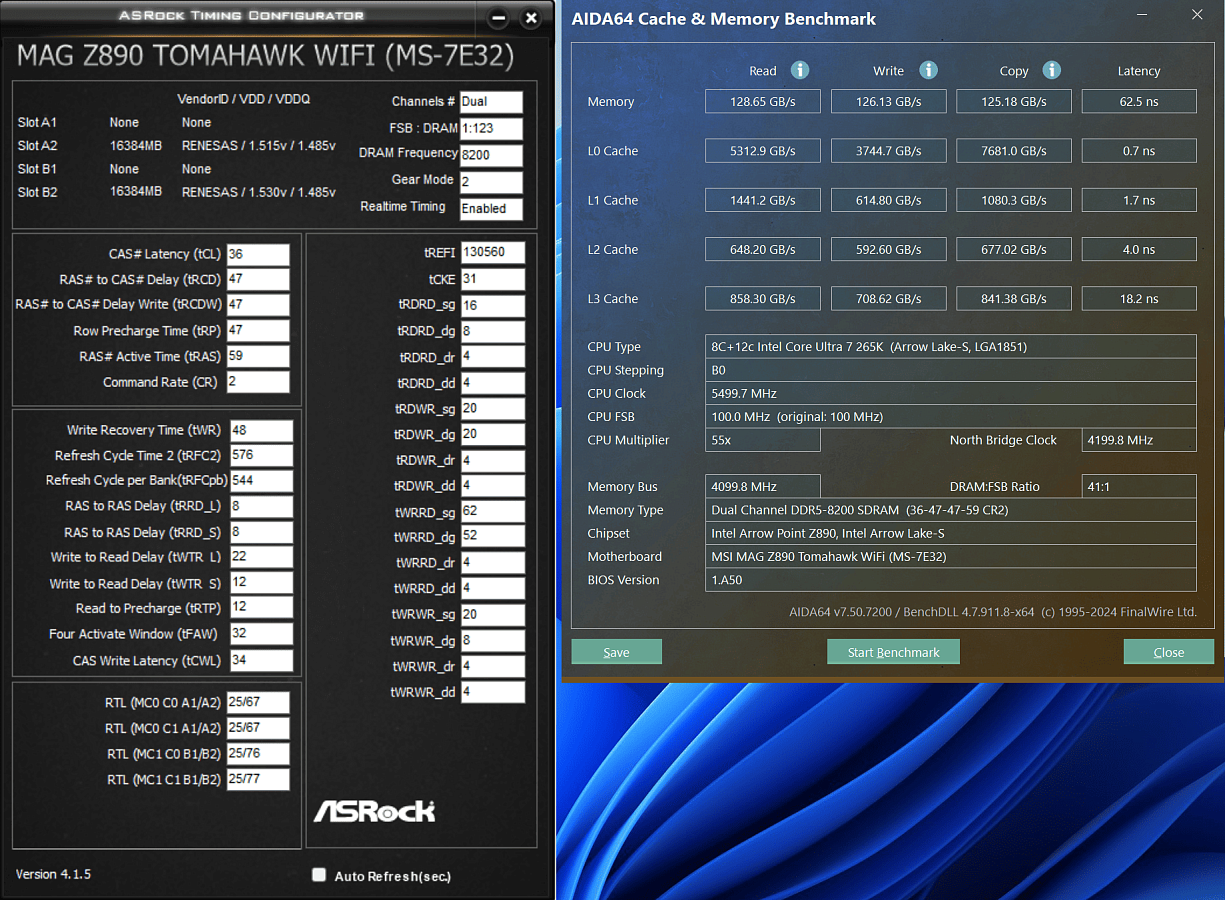Screen dimensions: 1225x900
Task: Click the ASRock logo
Action: [375, 810]
